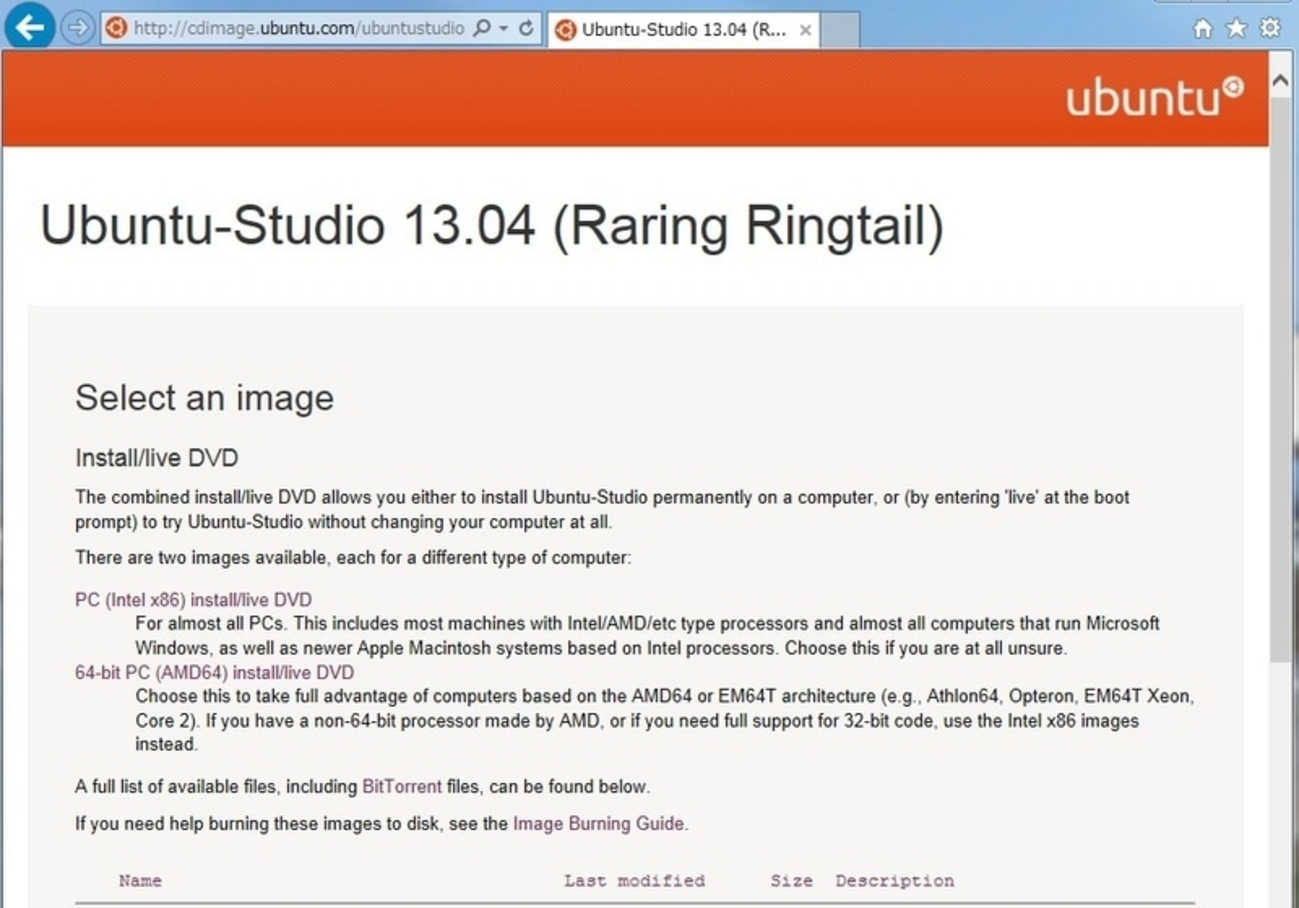1299x908 pixels.
Task: Follow the BitTorrent link
Action: [x=402, y=787]
